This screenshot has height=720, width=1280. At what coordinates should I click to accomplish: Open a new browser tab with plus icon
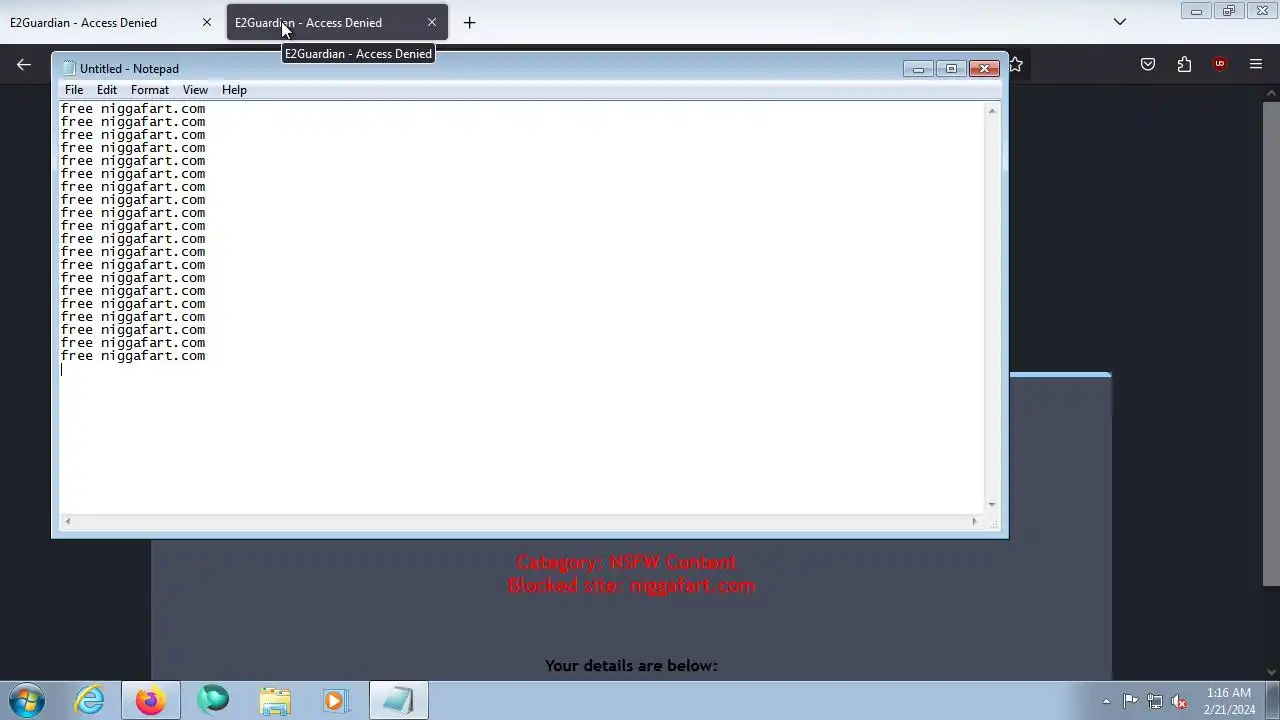469,22
